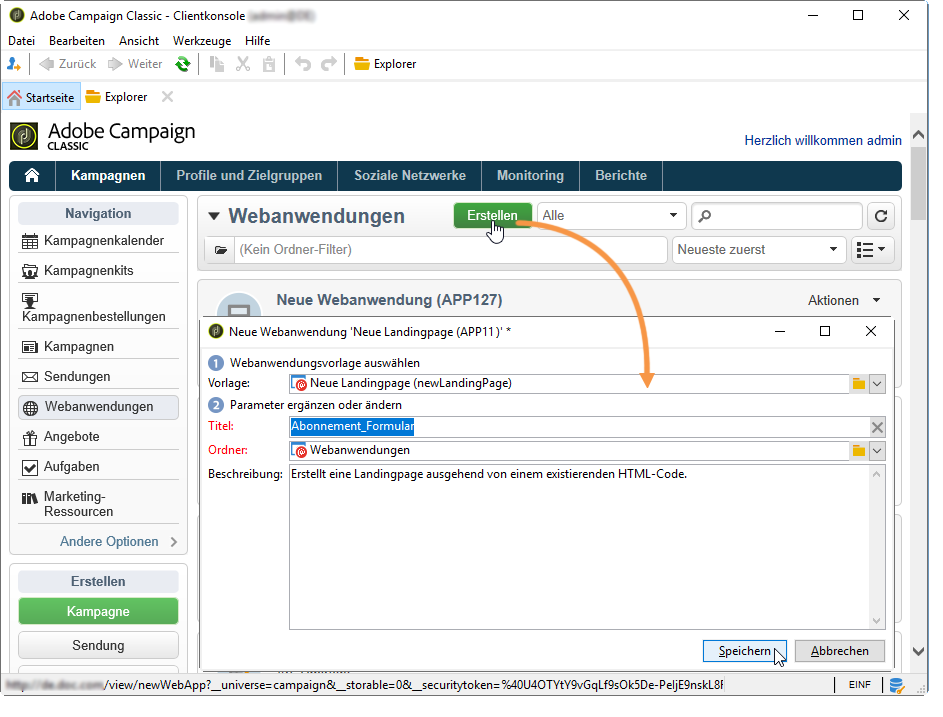The width and height of the screenshot is (943, 717).
Task: Click the Abbrechen button
Action: click(840, 651)
